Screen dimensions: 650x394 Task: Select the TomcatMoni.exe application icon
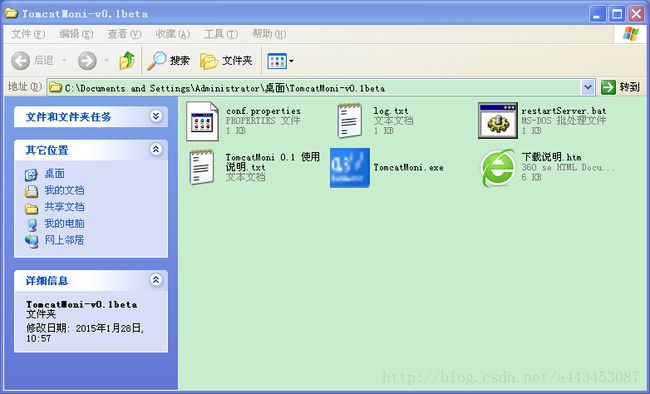[x=350, y=168]
